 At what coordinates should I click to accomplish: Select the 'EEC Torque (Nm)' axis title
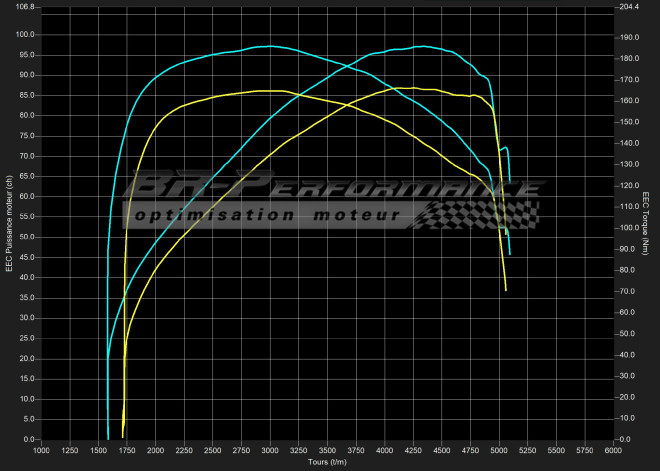(647, 222)
